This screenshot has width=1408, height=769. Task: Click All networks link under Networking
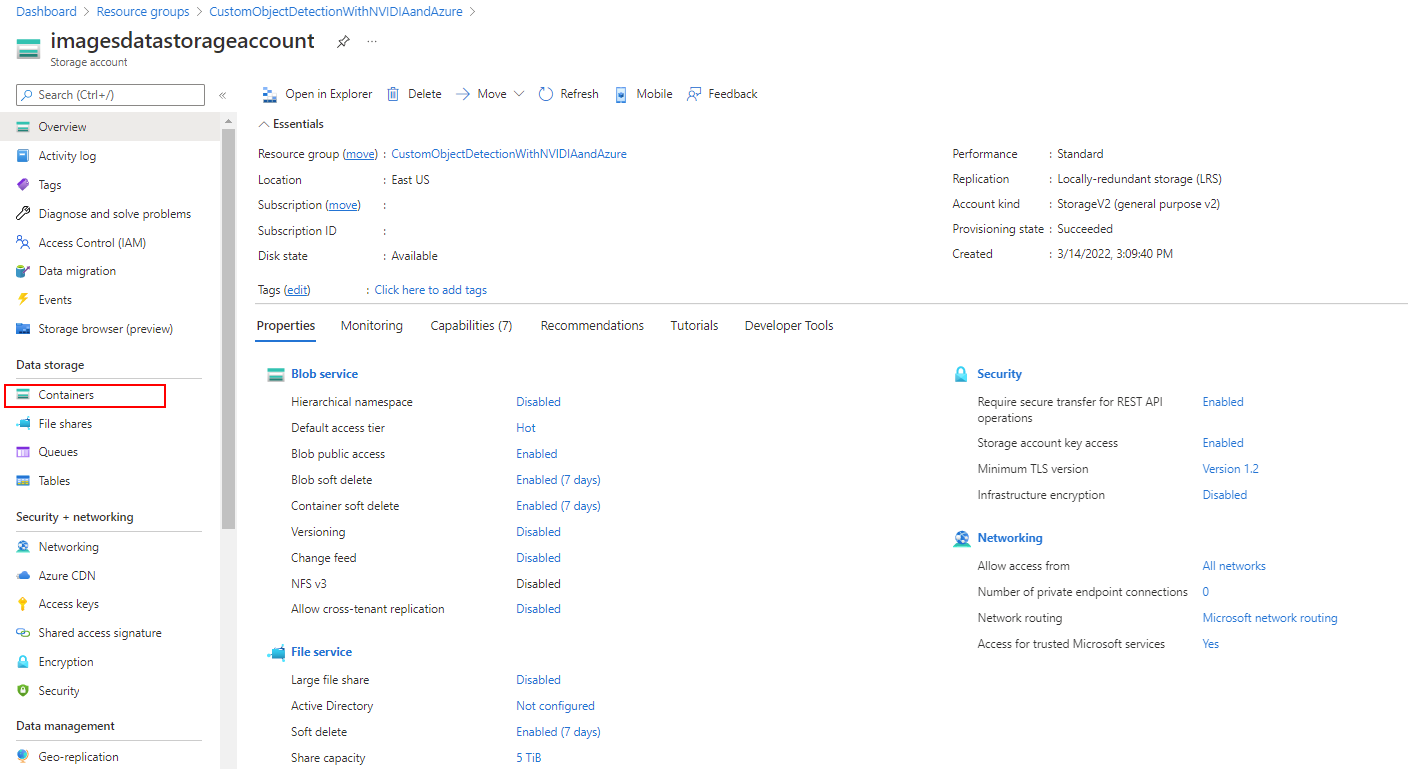point(1234,566)
